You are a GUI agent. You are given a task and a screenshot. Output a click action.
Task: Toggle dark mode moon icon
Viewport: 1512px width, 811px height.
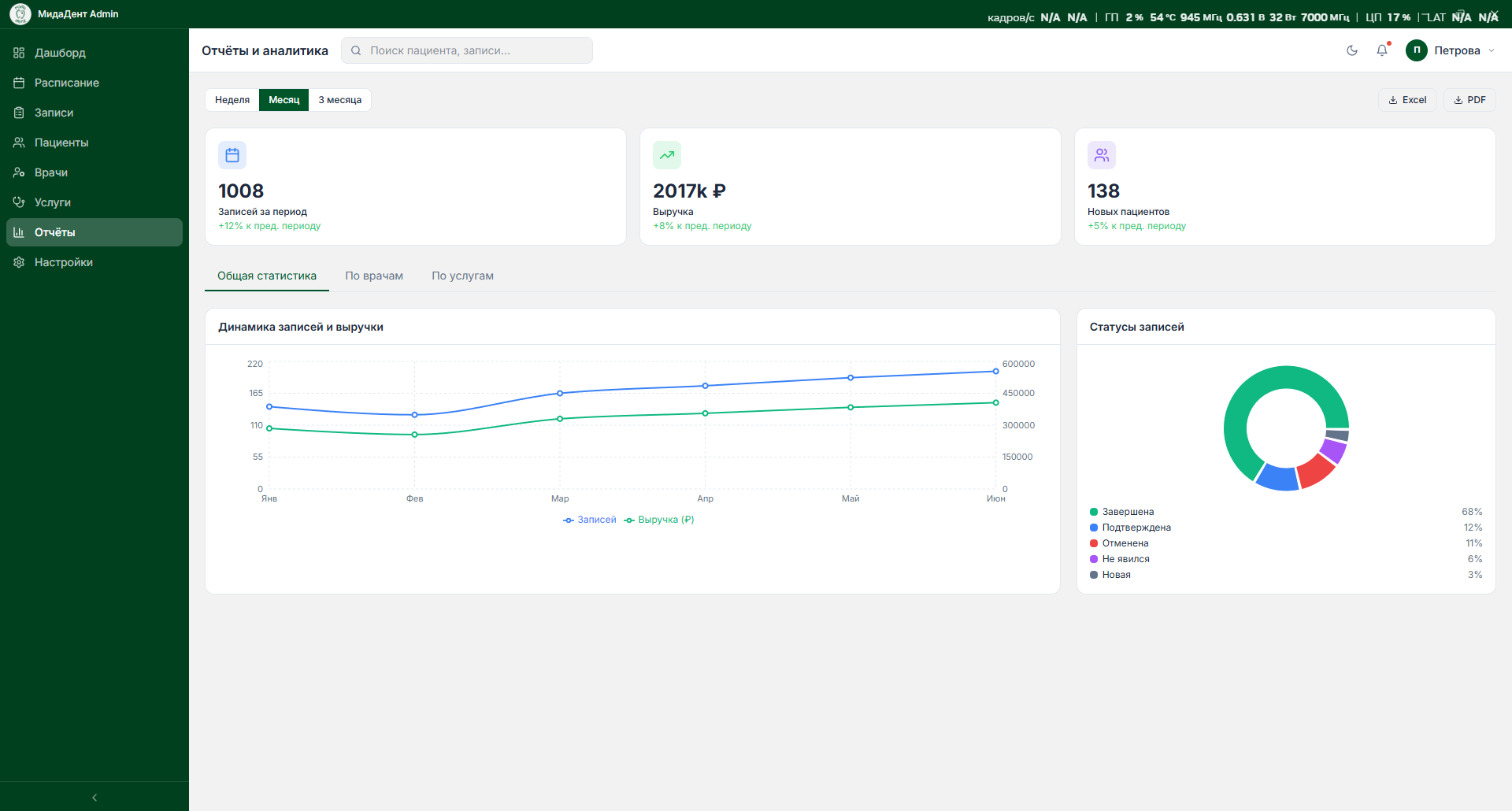point(1352,50)
